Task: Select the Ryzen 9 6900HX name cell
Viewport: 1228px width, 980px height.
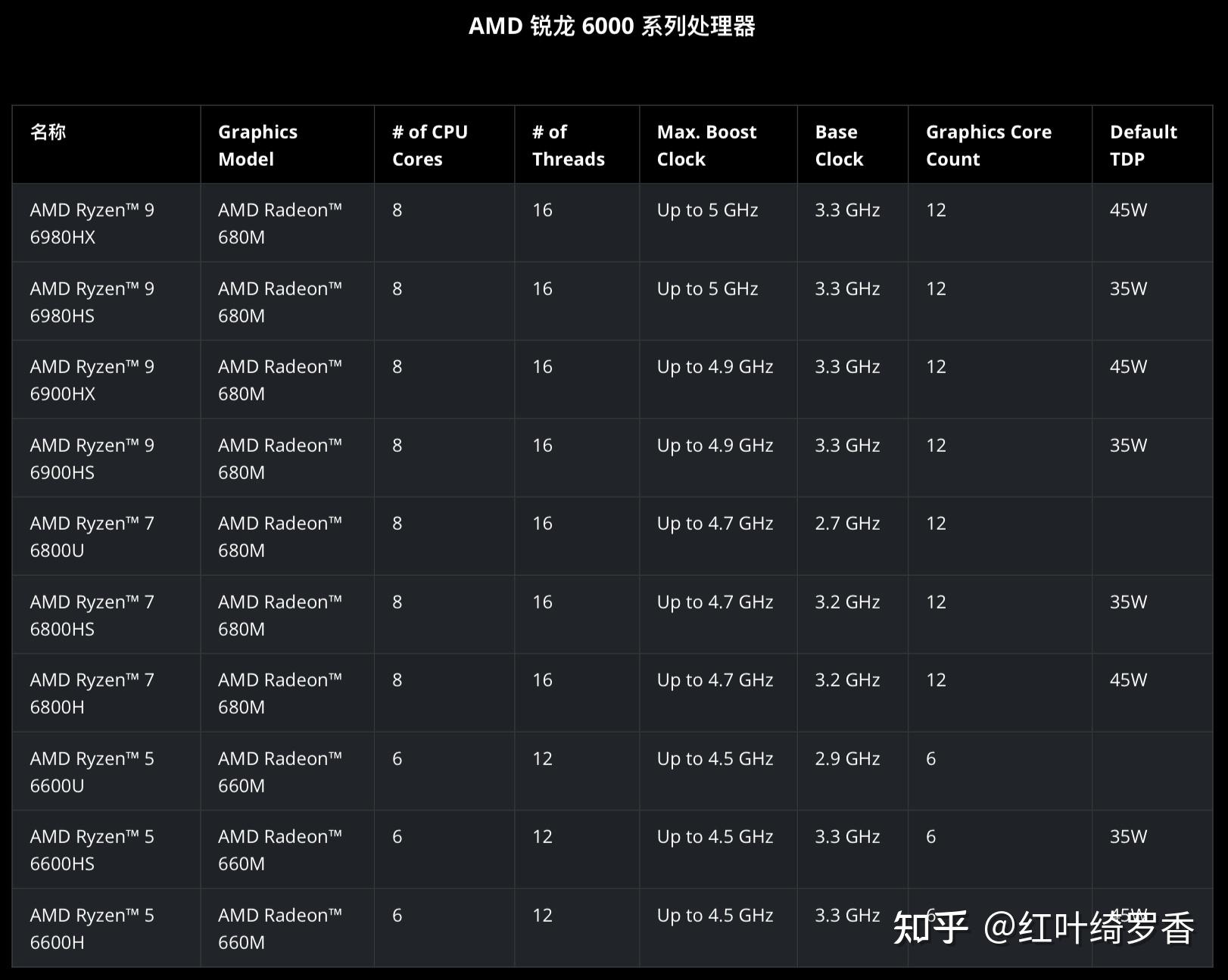Action: click(92, 380)
